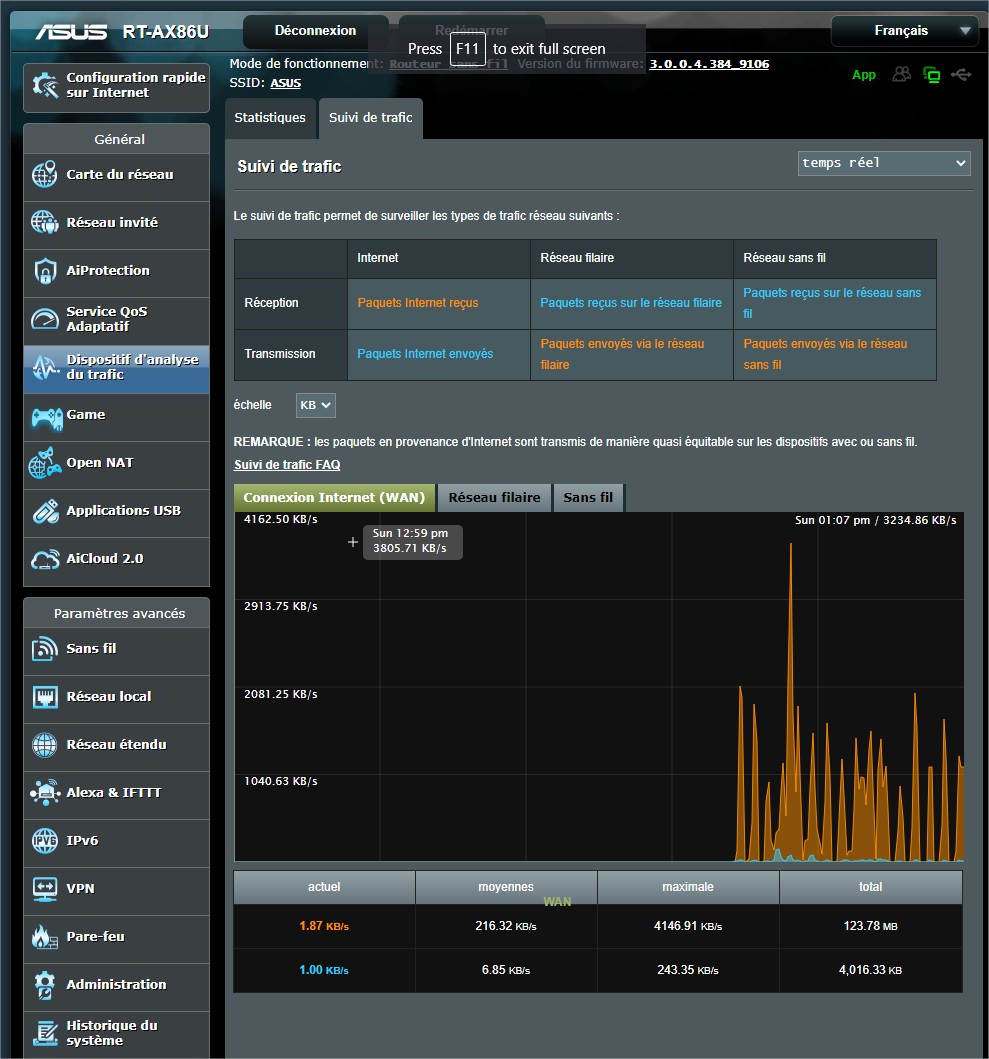This screenshot has width=989, height=1059.
Task: Click the Service QoS Adaptatif gauge icon
Action: tap(45, 319)
